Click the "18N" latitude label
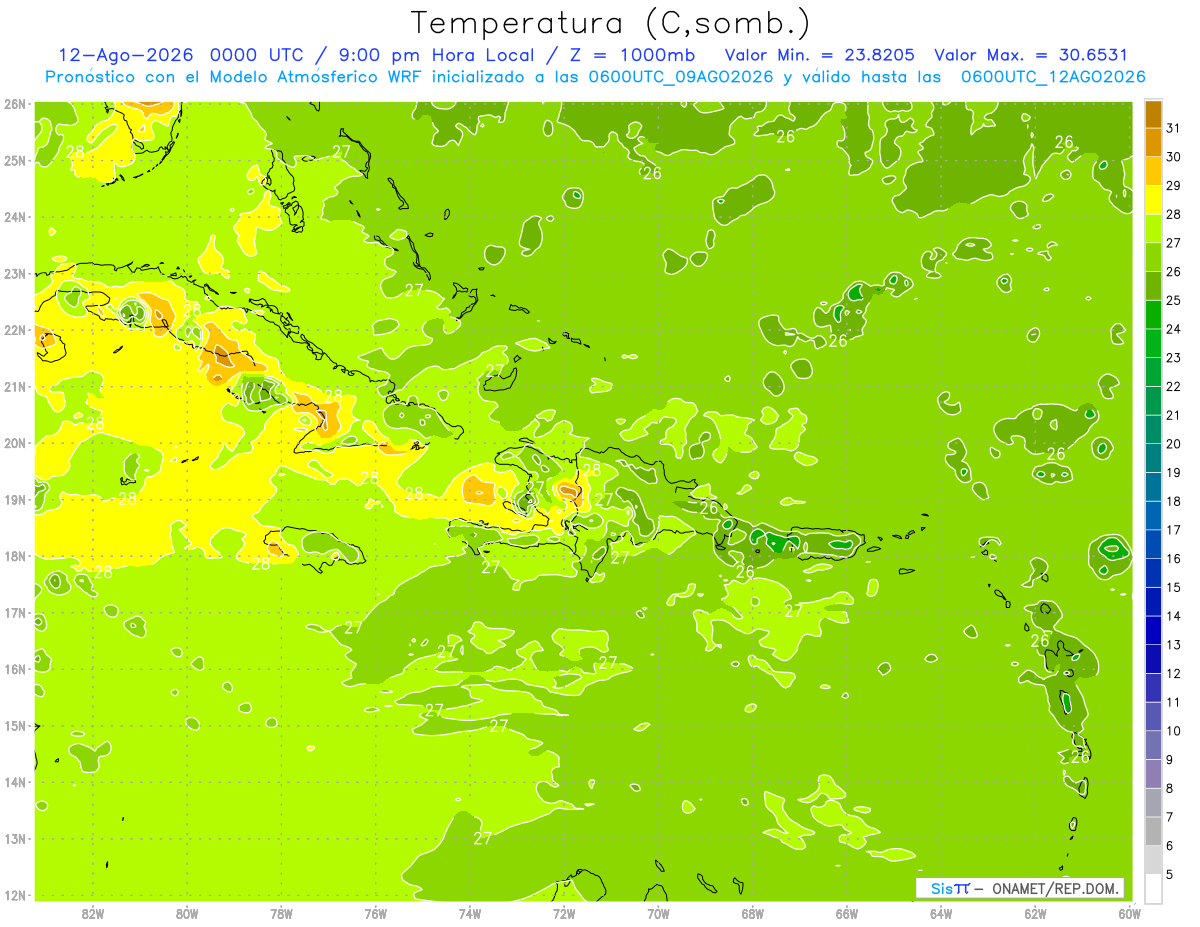 (15, 556)
